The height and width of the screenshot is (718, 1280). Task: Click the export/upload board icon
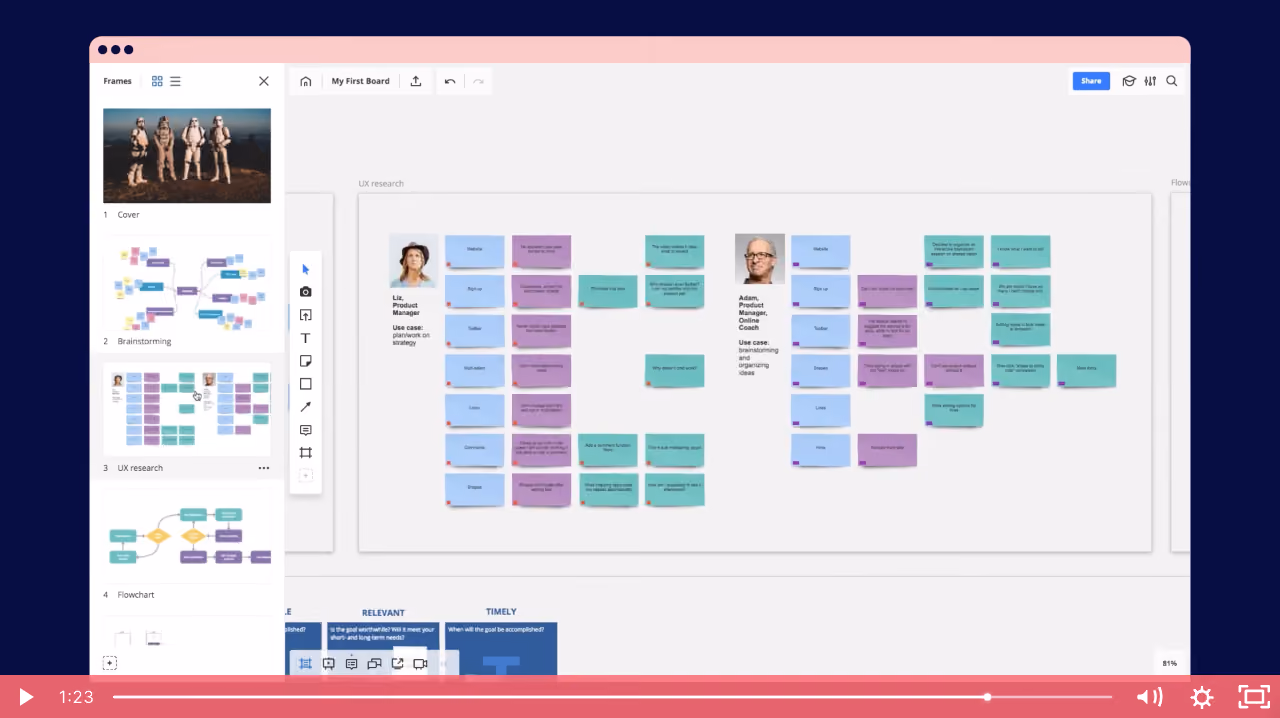pos(416,81)
